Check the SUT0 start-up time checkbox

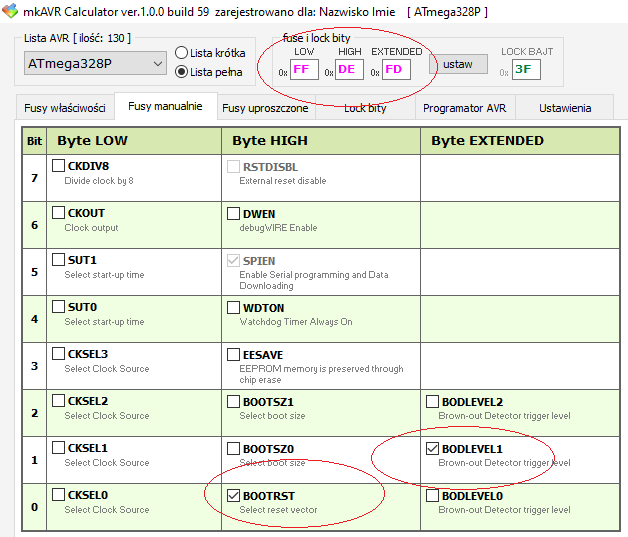58,307
